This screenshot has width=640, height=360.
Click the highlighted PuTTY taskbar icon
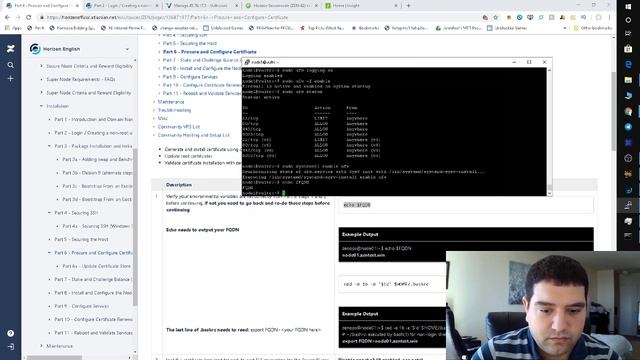pyautogui.click(x=628, y=205)
